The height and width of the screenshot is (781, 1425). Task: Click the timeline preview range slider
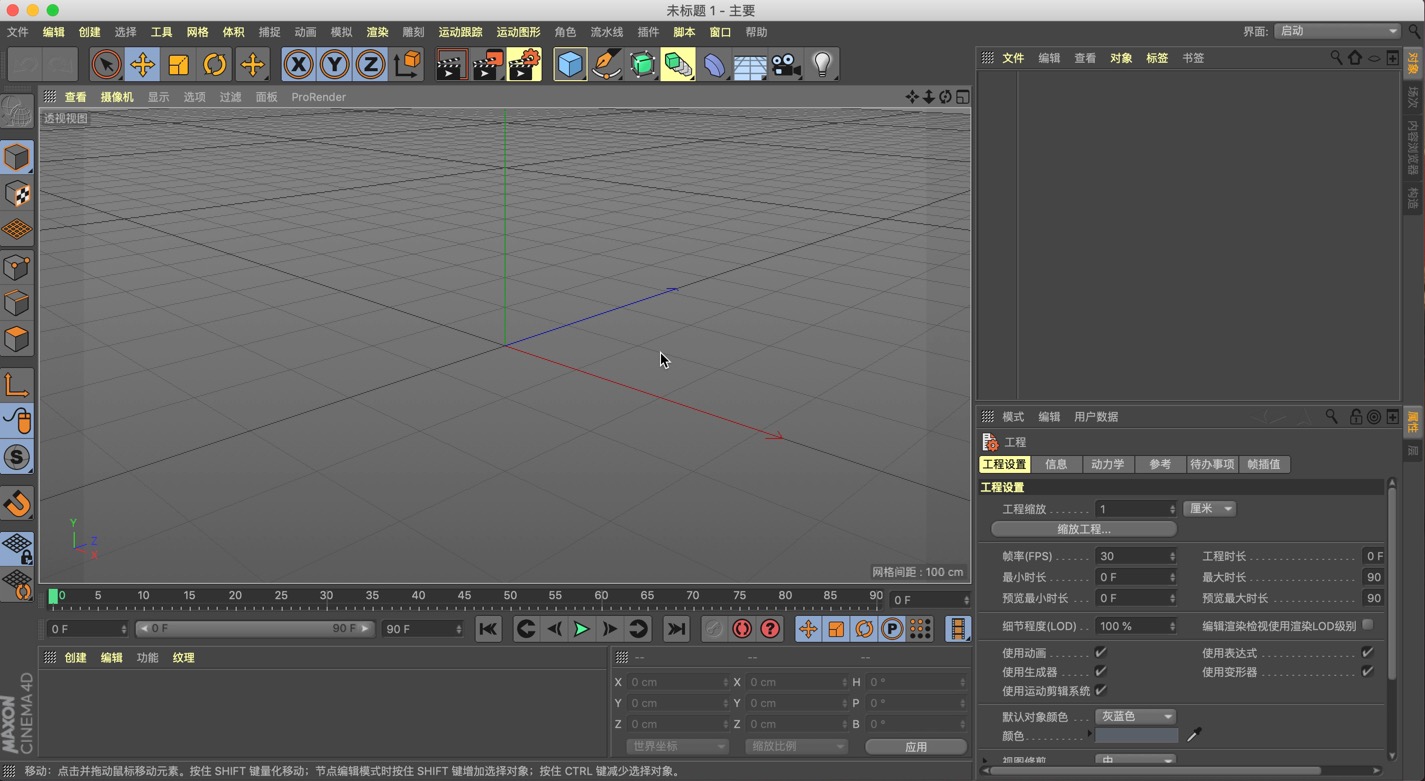pyautogui.click(x=254, y=629)
